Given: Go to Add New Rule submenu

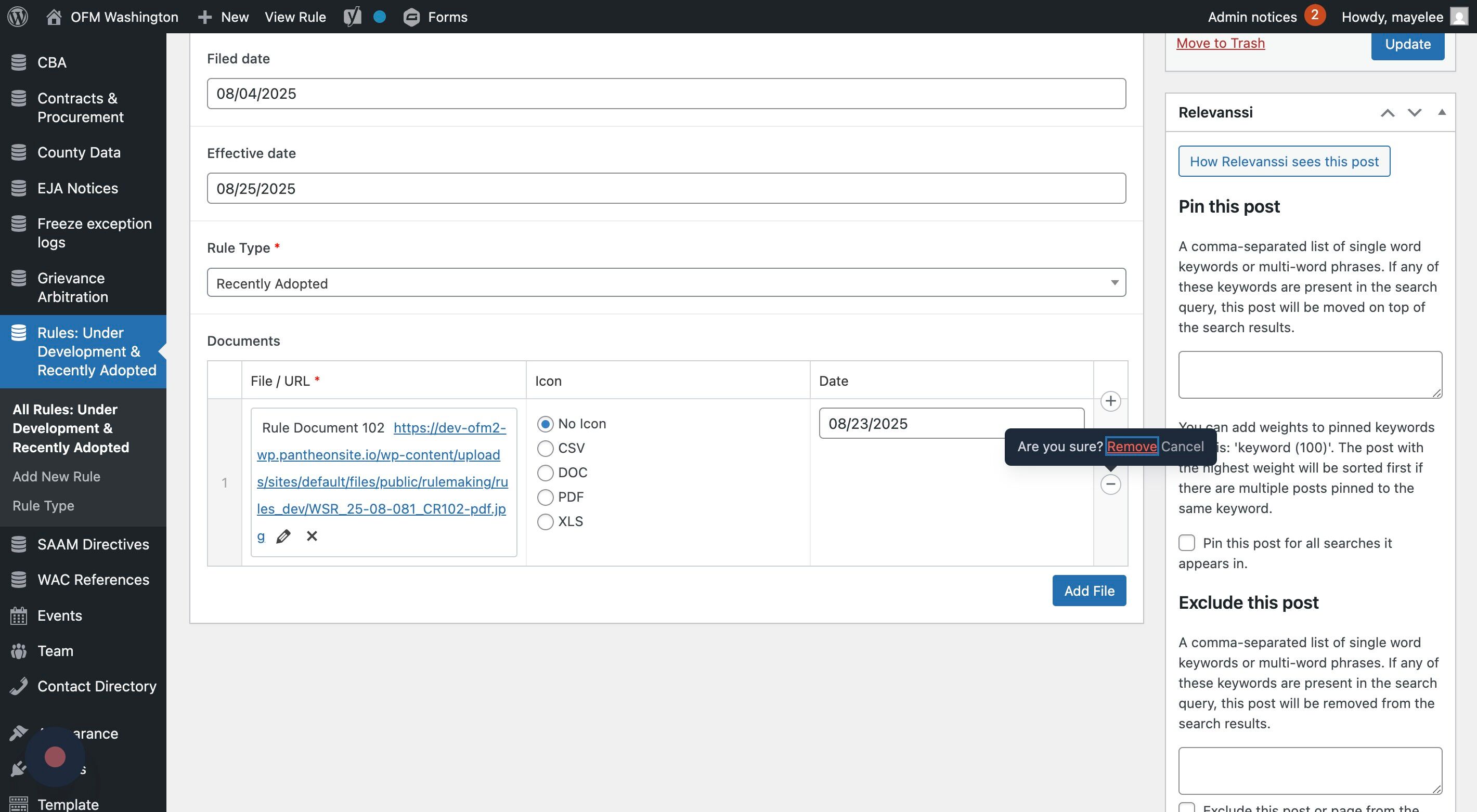Looking at the screenshot, I should click(x=56, y=477).
